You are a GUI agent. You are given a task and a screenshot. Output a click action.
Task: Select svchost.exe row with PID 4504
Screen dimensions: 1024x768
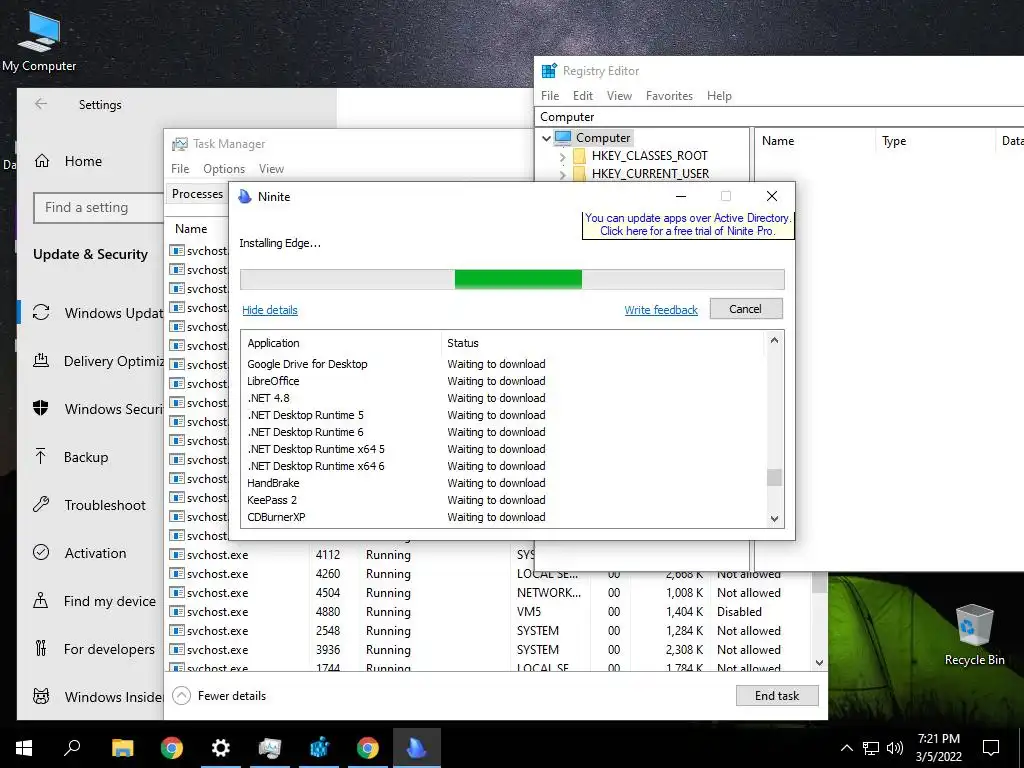click(490, 593)
